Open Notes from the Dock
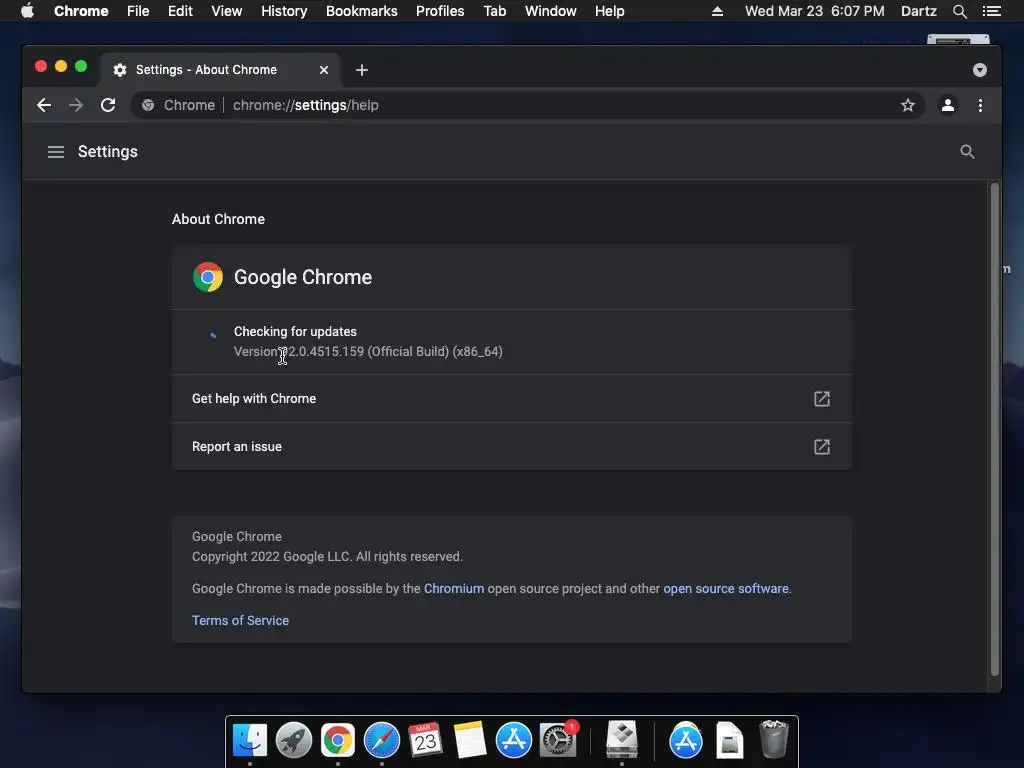 pyautogui.click(x=470, y=740)
